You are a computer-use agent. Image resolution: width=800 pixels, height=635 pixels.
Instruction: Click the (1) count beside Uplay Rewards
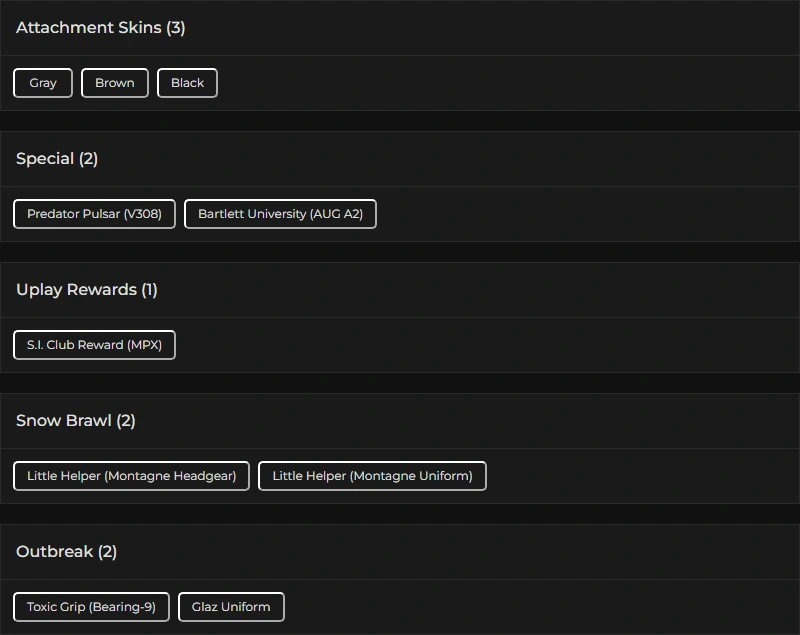pos(149,290)
